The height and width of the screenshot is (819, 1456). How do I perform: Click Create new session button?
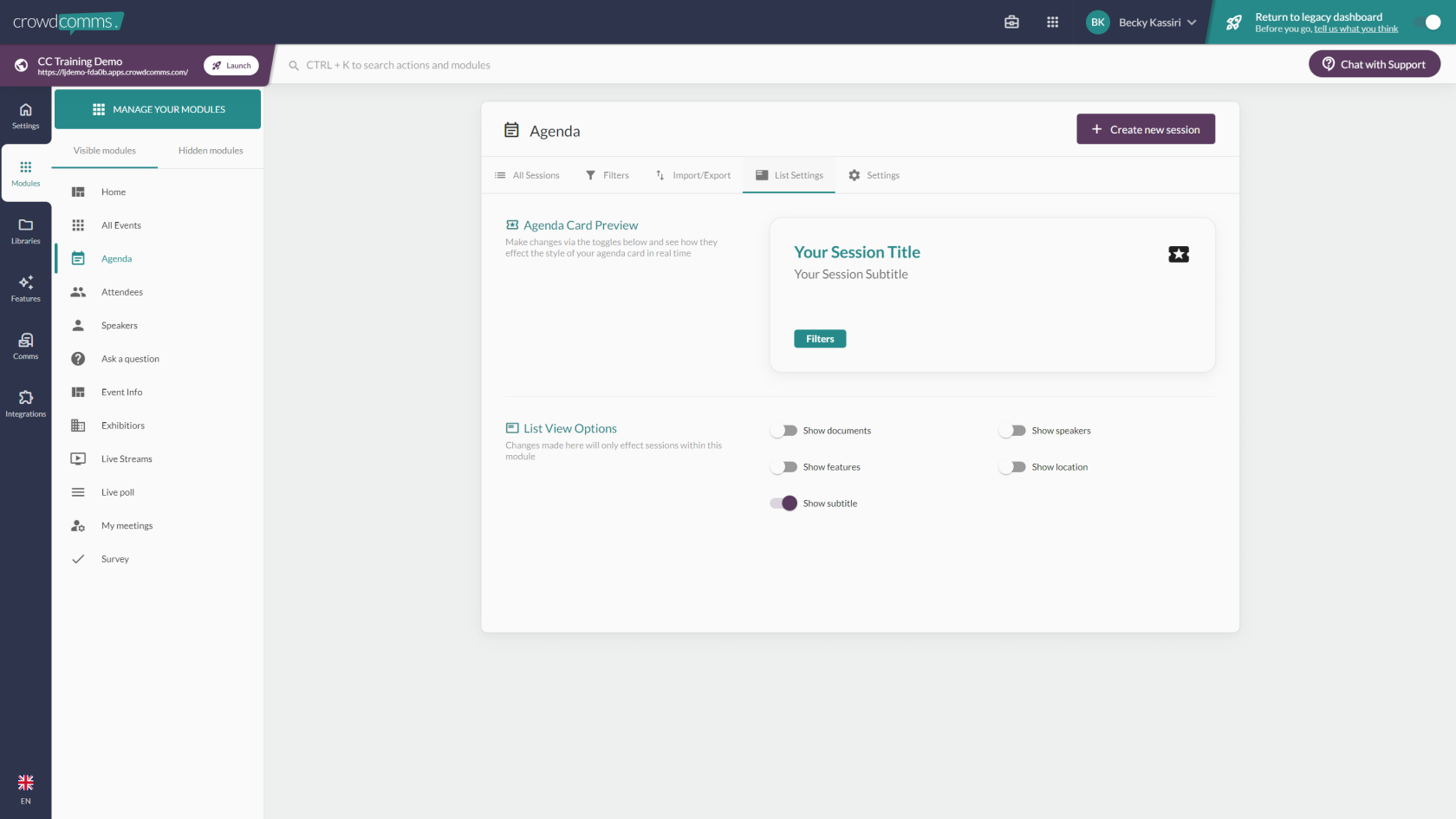pos(1146,129)
